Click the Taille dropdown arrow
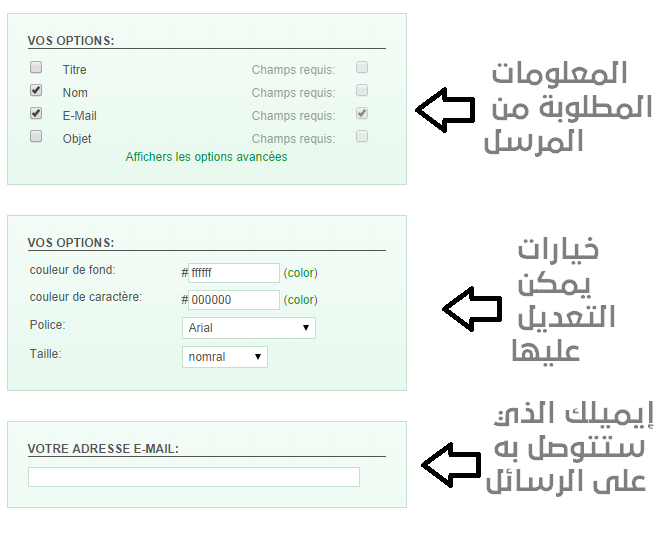 coord(258,357)
